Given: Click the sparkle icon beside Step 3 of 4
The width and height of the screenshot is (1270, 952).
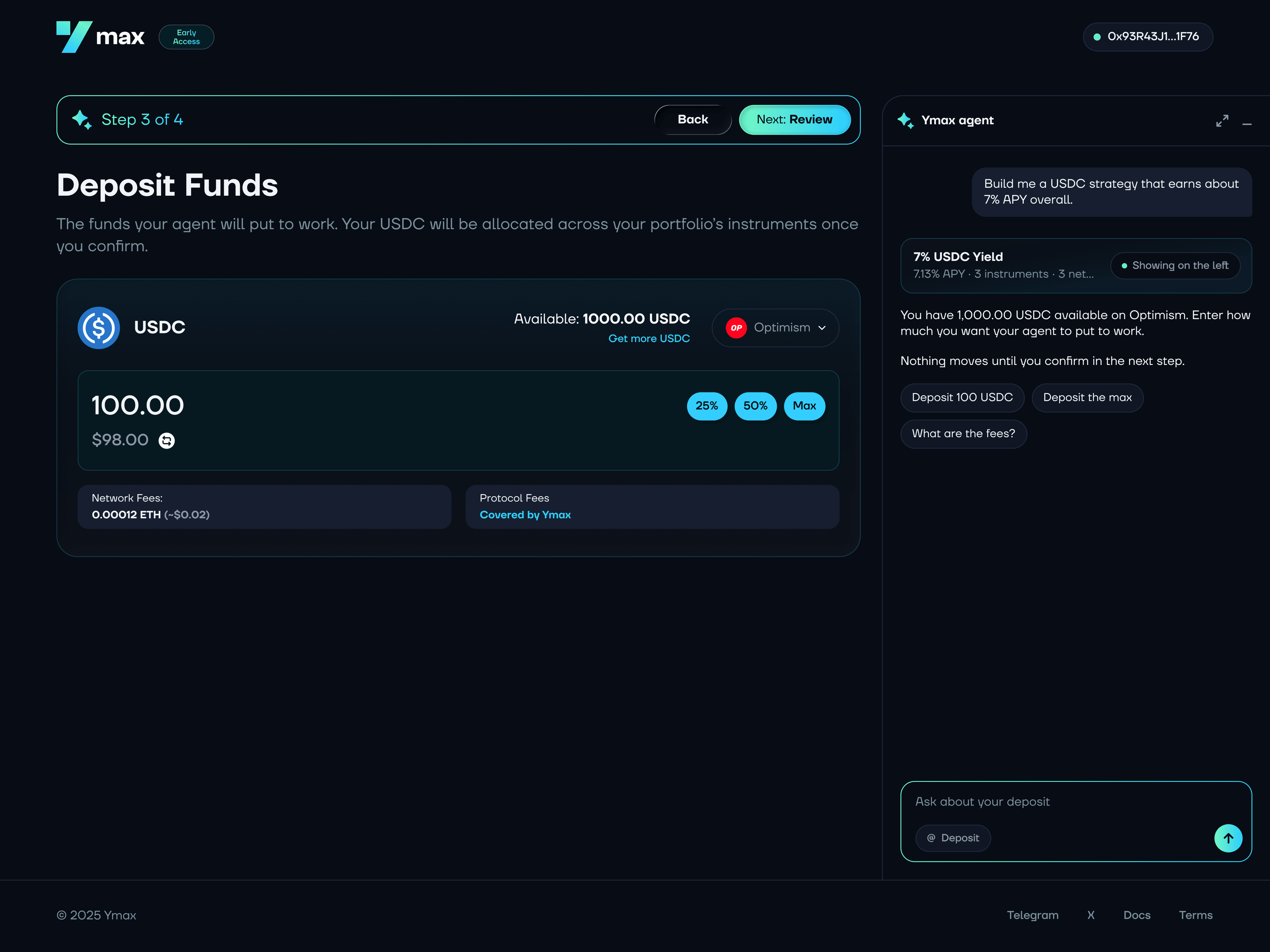Looking at the screenshot, I should (82, 119).
